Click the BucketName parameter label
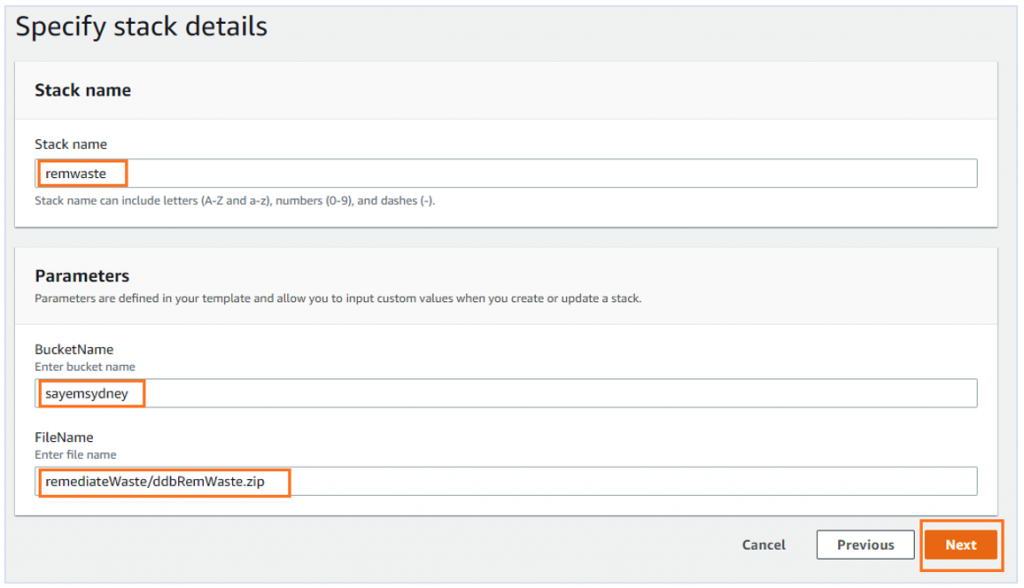This screenshot has width=1024, height=588. pos(72,349)
